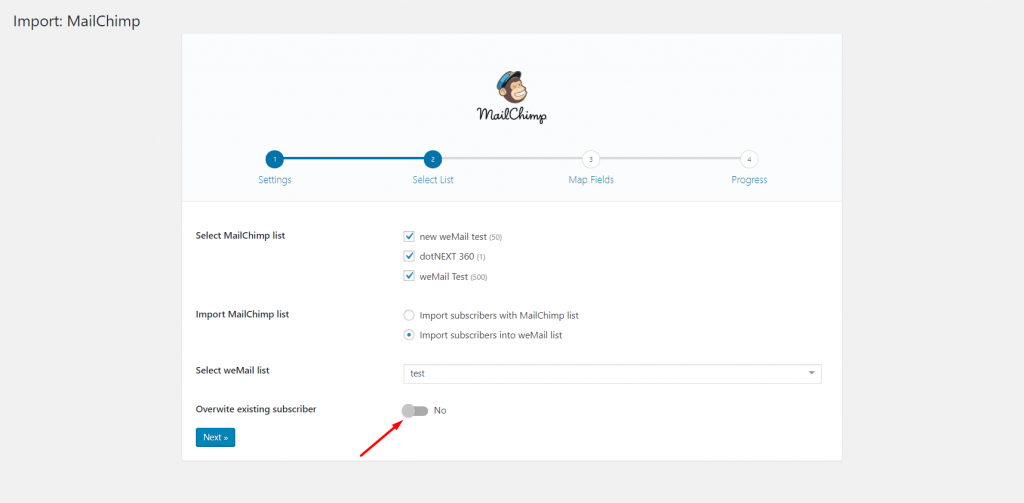Click the No text beside the toggle
Viewport: 1024px width, 503px height.
440,410
